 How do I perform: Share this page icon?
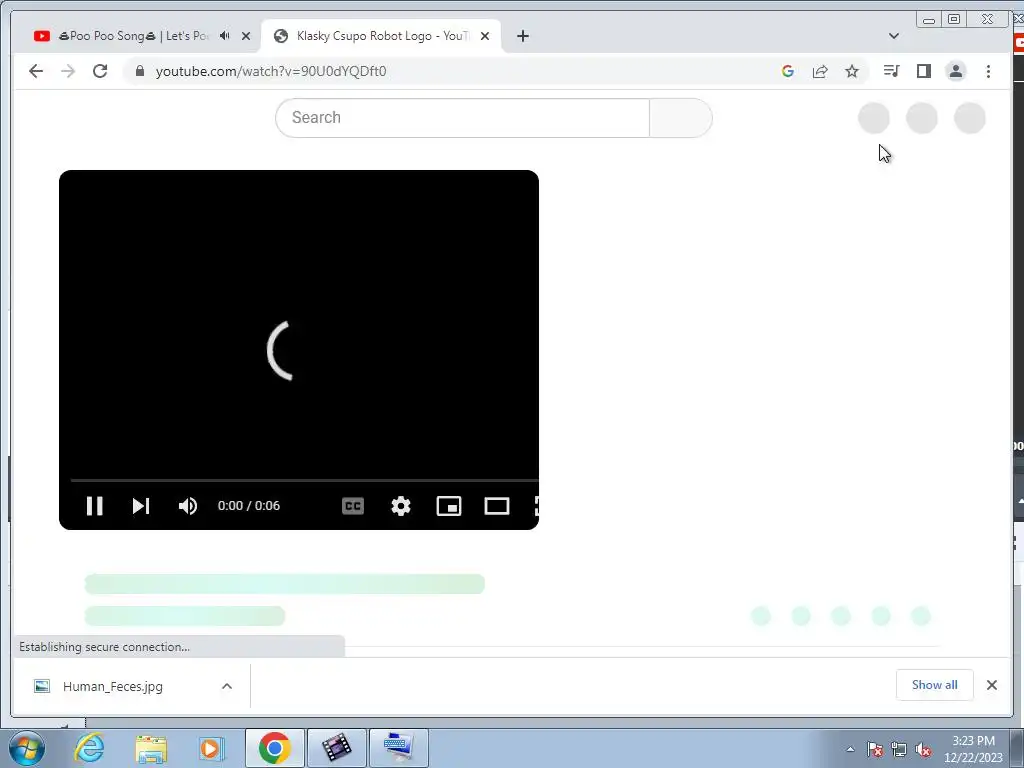pyautogui.click(x=820, y=71)
